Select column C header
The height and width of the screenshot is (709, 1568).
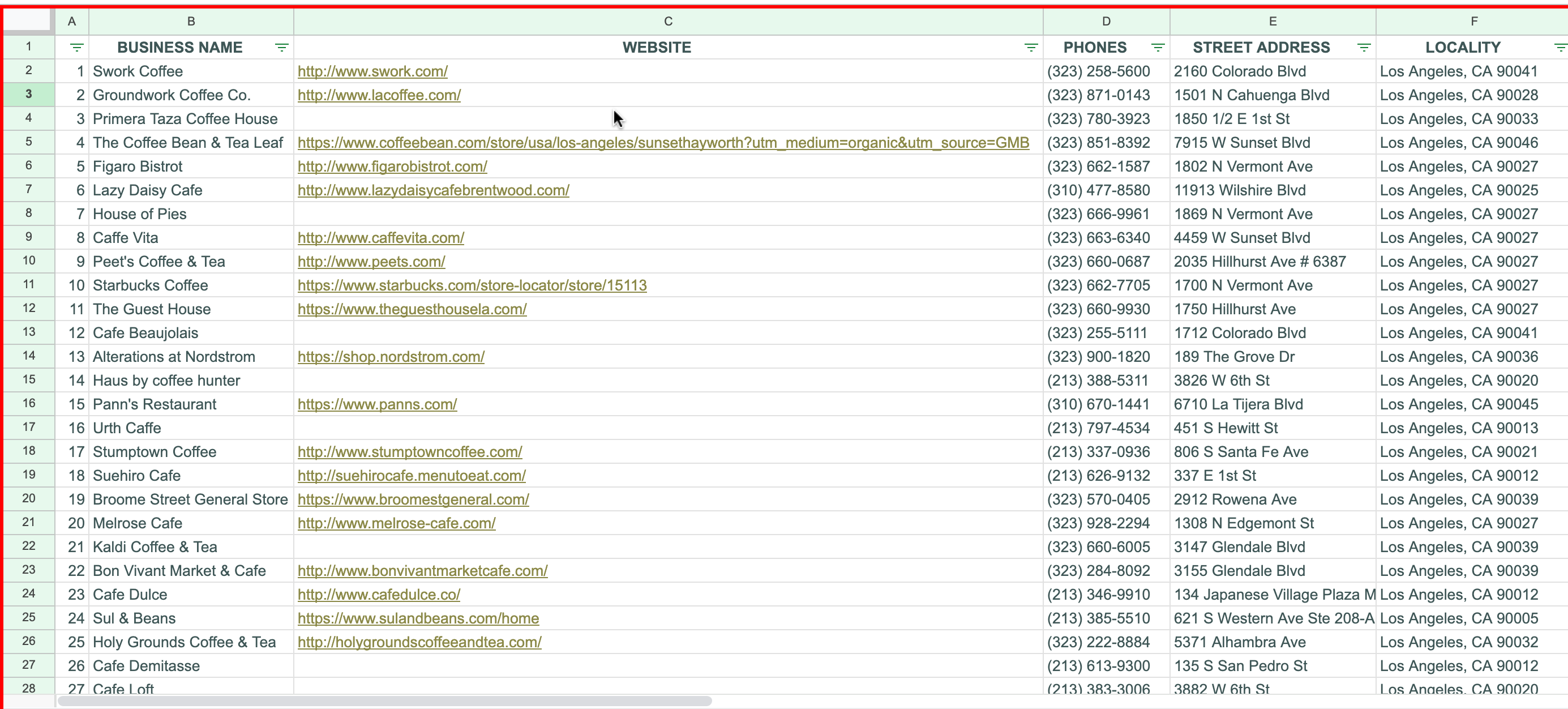tap(668, 22)
